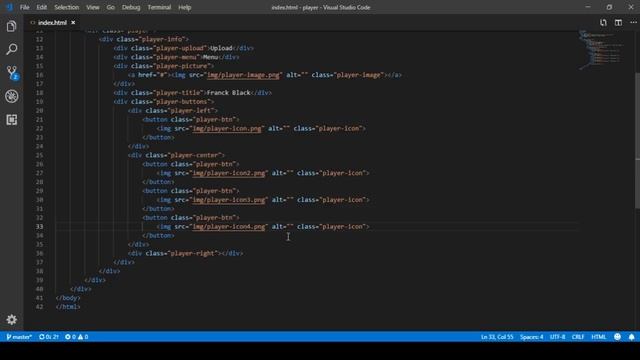640x360 pixels.
Task: Click the feedback smiley icon
Action: [618, 337]
